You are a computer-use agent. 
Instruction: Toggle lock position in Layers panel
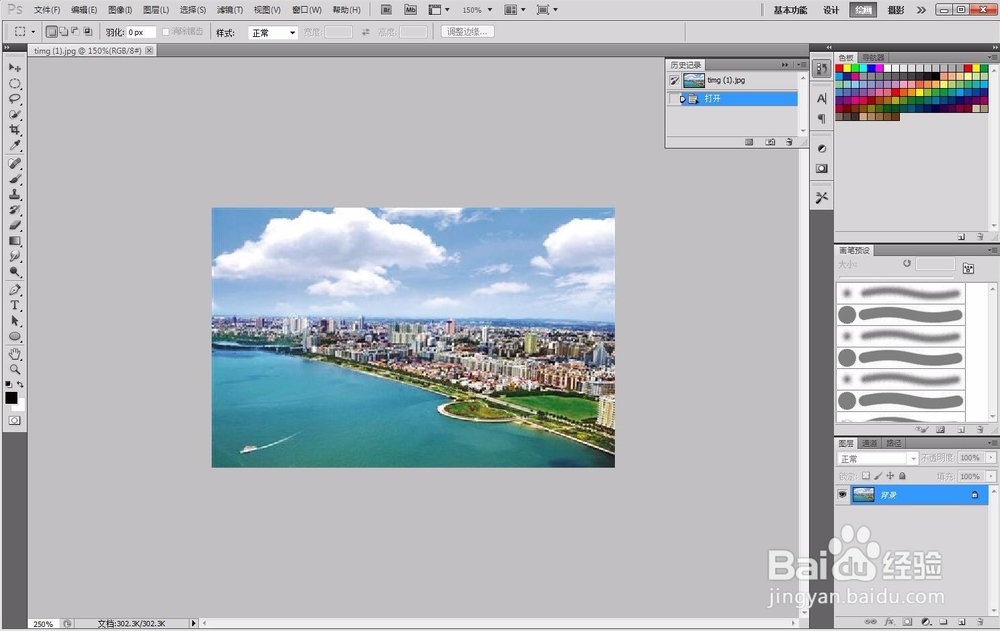coord(890,476)
